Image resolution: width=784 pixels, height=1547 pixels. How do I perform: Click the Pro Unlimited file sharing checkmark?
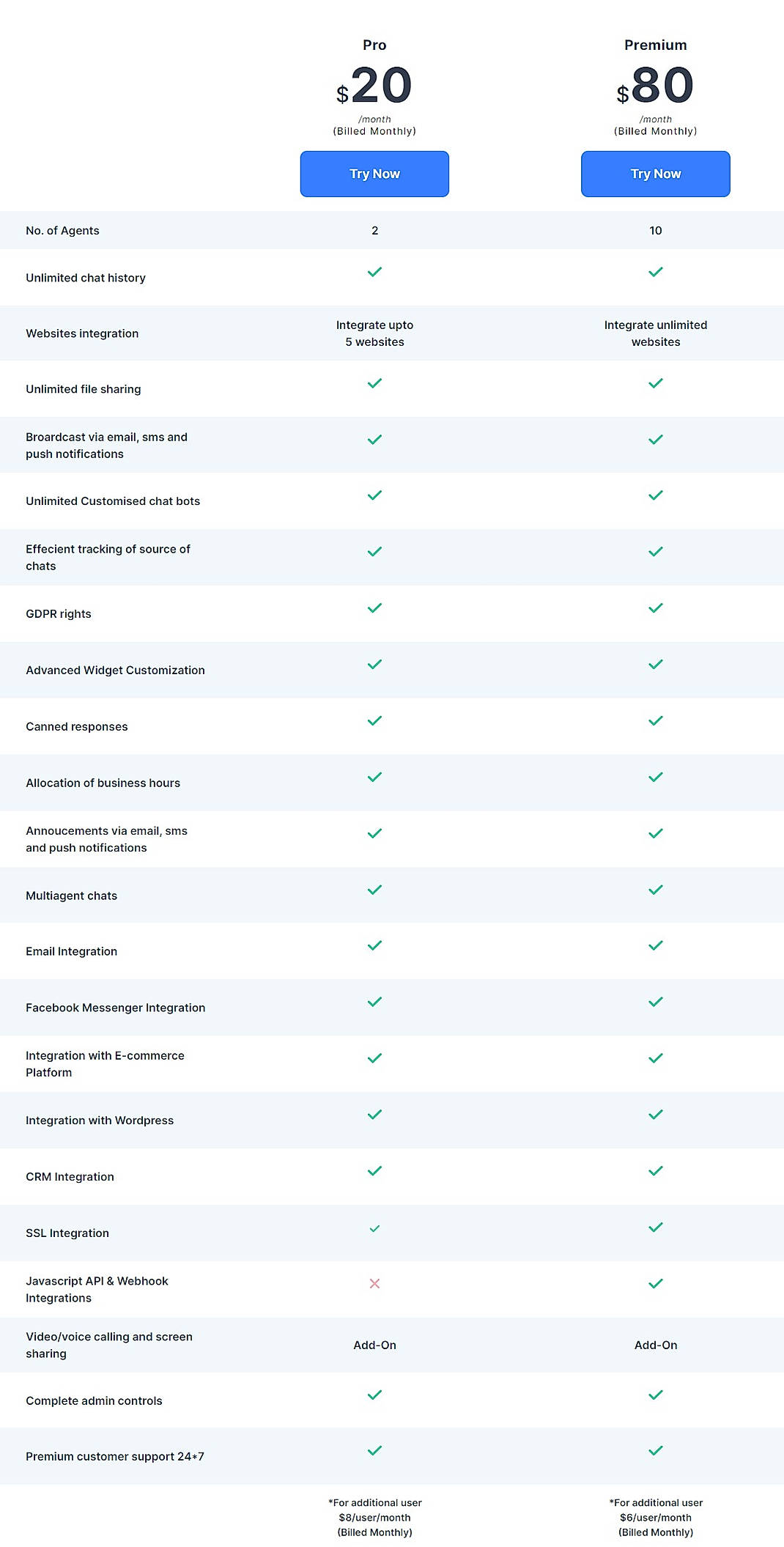coord(374,383)
